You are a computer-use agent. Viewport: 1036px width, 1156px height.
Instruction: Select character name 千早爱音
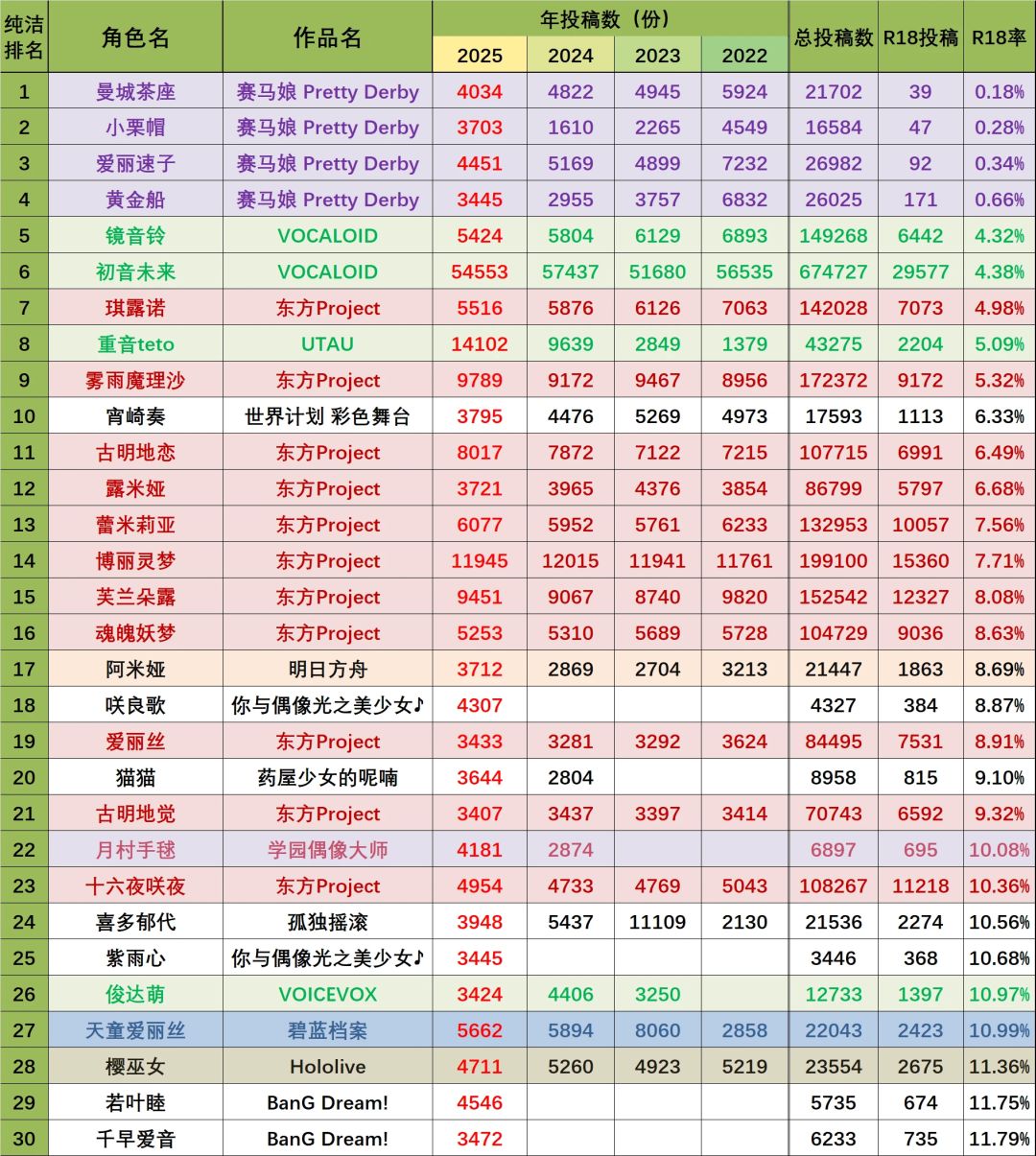pos(135,1140)
